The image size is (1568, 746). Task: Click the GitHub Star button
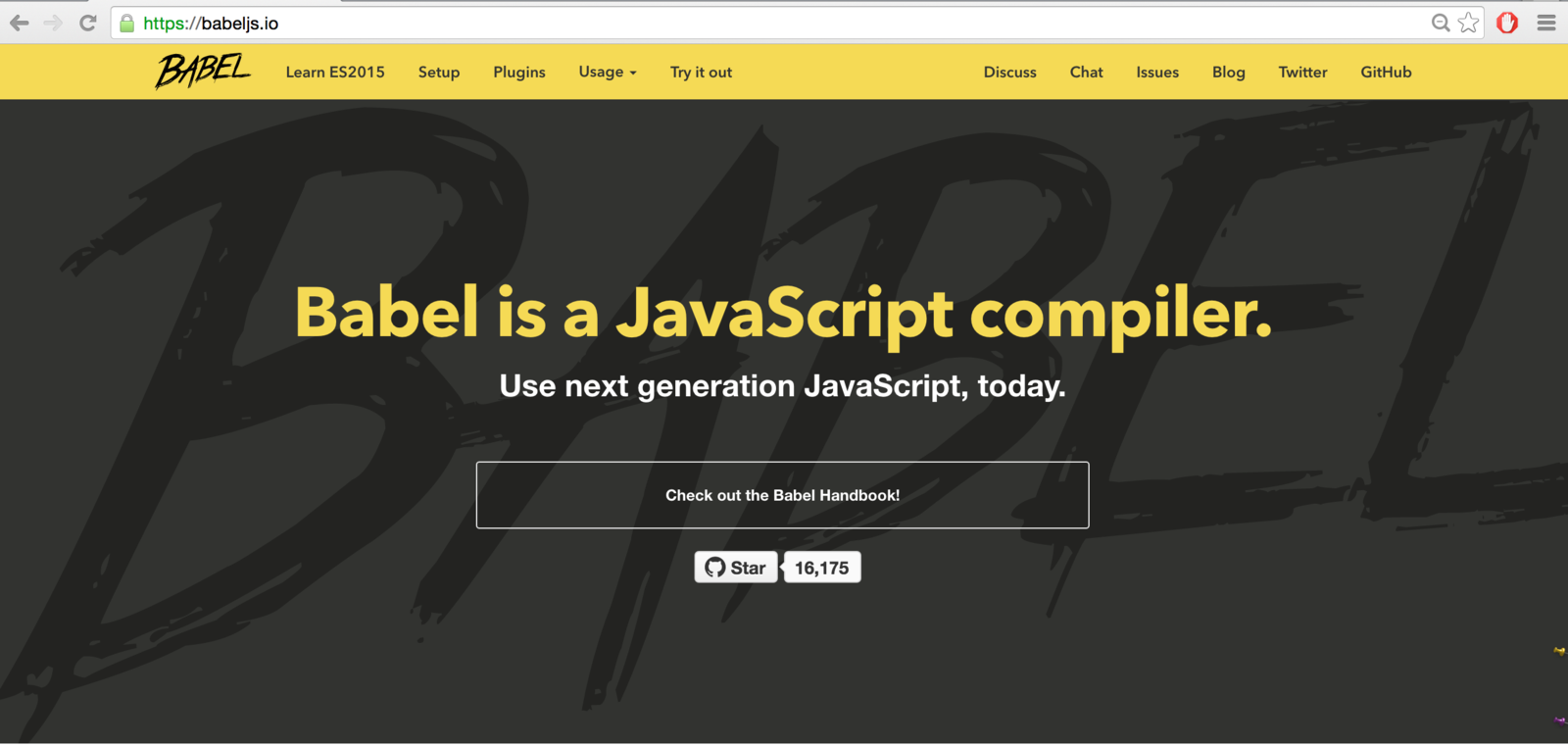click(736, 568)
